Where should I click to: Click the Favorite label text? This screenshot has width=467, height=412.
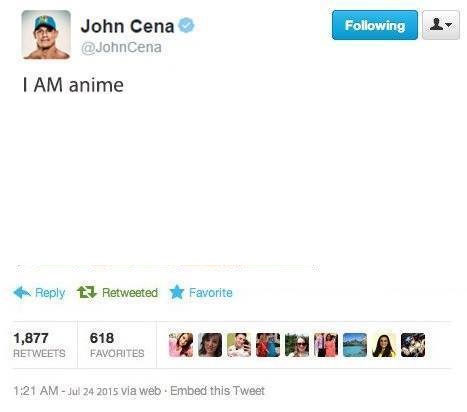click(211, 293)
